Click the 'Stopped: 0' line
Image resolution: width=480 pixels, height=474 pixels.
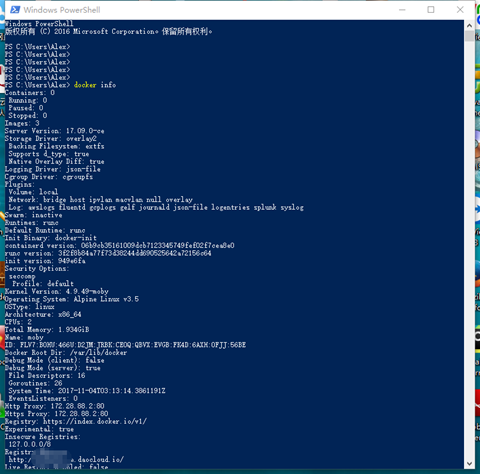point(28,115)
